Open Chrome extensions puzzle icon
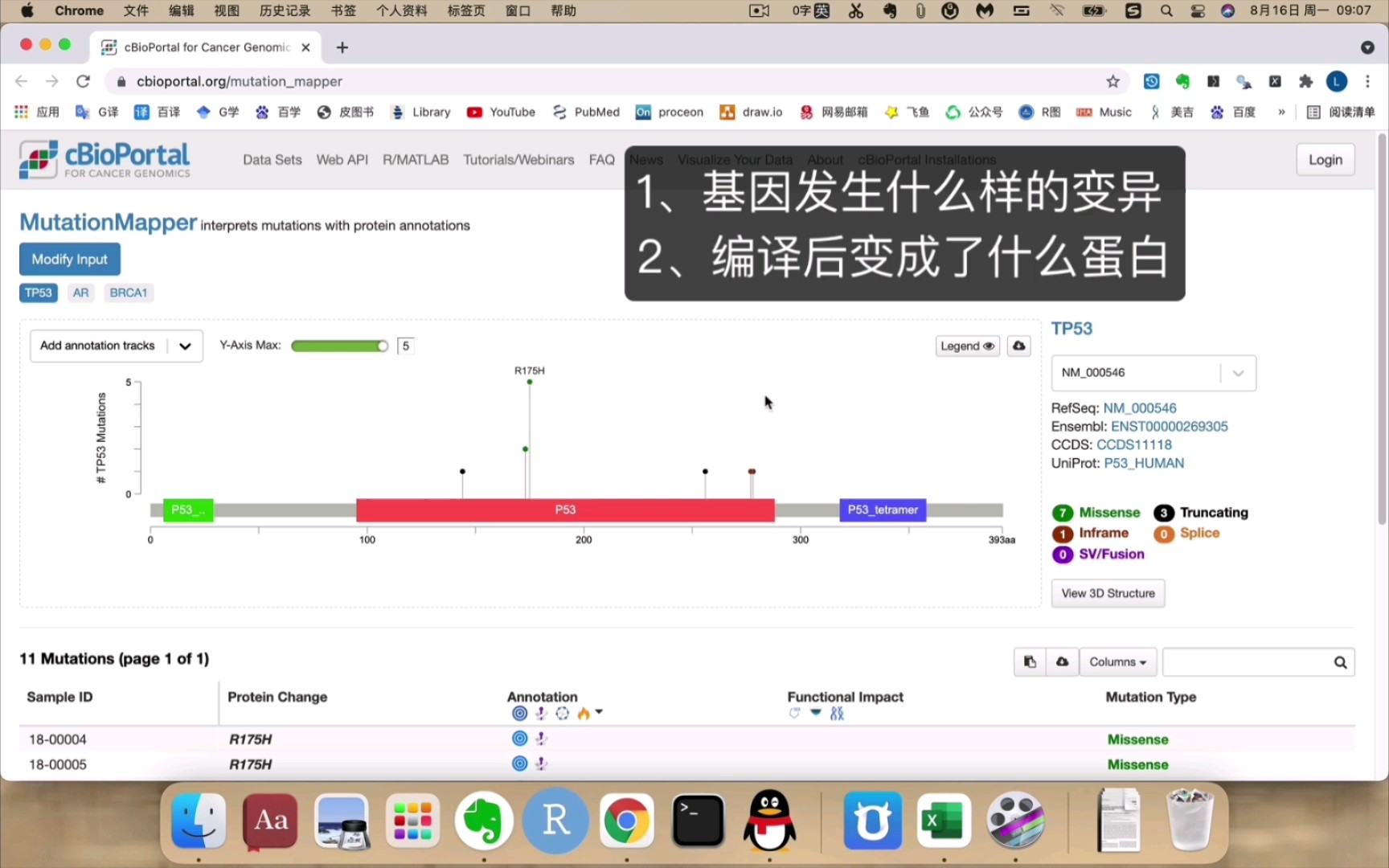The image size is (1389, 868). pos(1305,81)
